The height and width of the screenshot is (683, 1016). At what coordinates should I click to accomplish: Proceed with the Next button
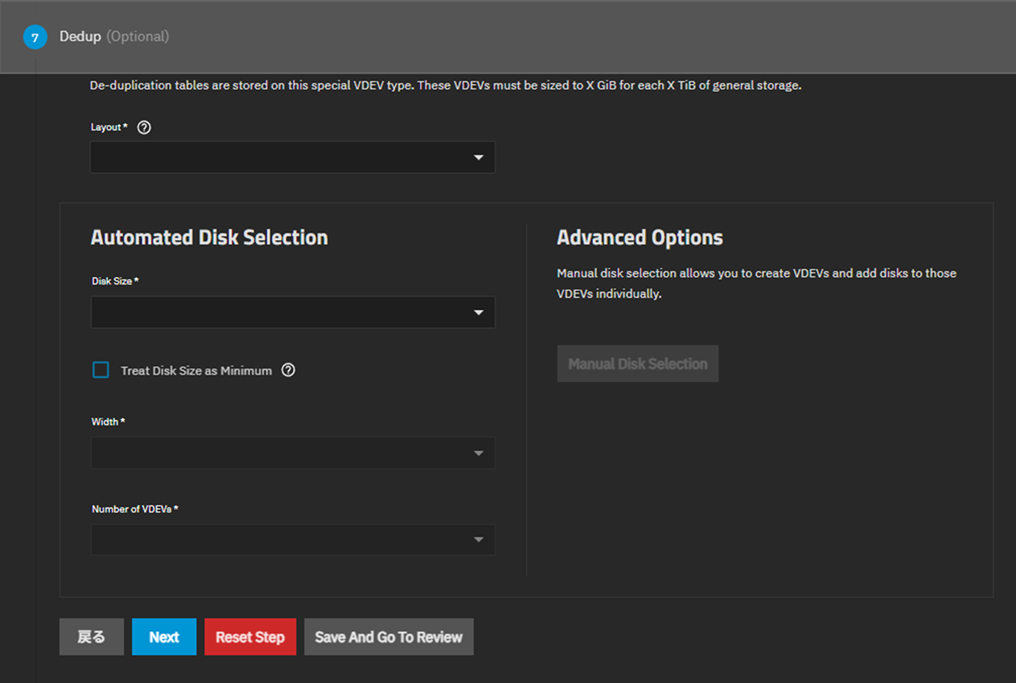(164, 637)
